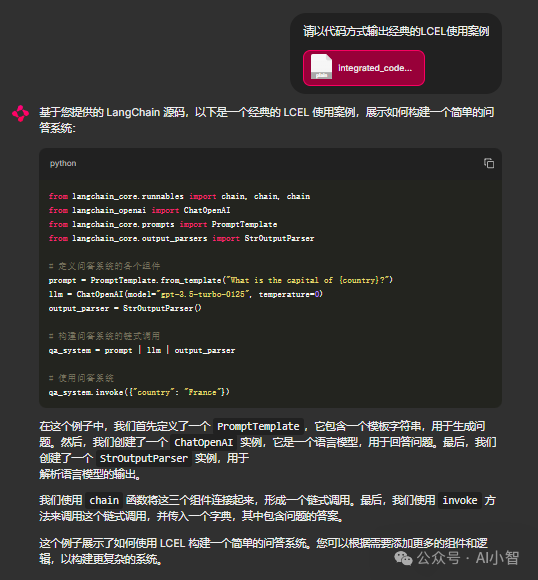Image resolution: width=538 pixels, height=580 pixels.
Task: Click the langchain_core.output_parsers import line
Action: click(181, 238)
